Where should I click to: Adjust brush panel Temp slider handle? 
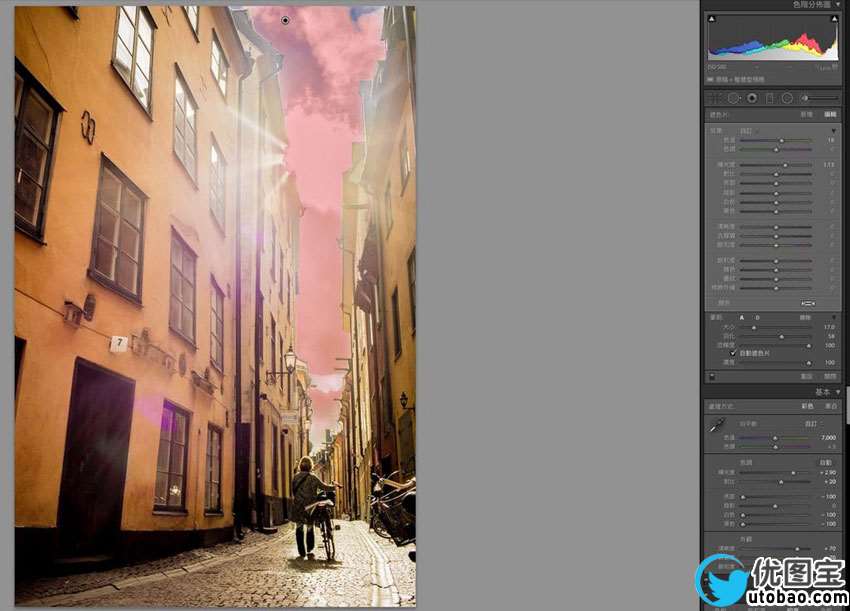click(x=782, y=140)
